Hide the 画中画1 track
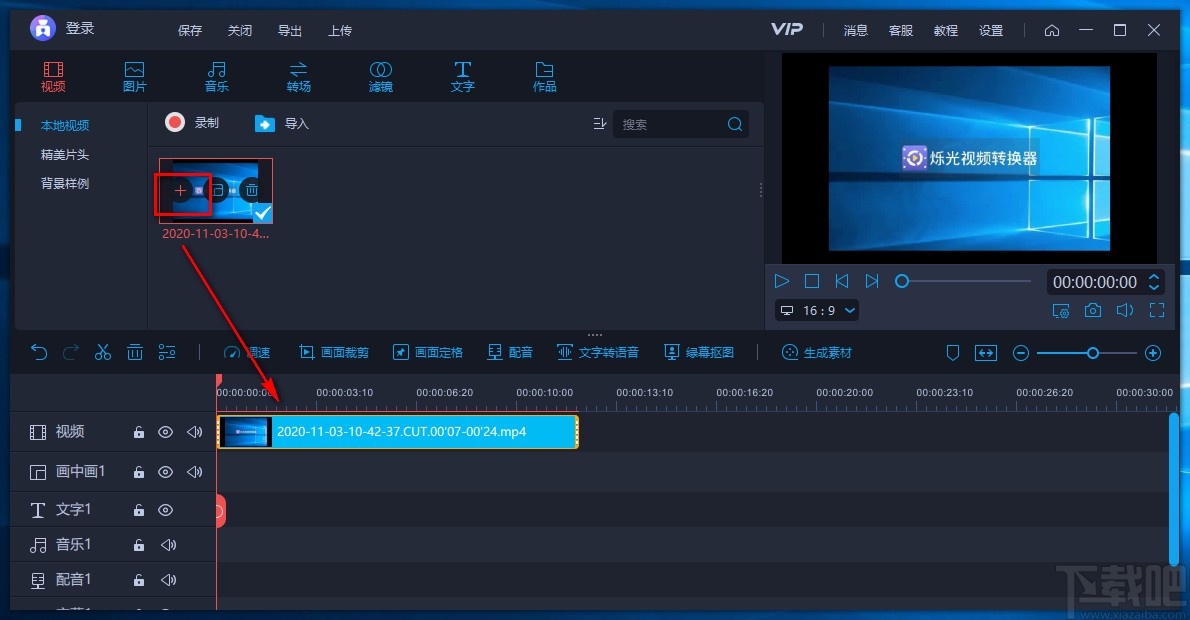The height and width of the screenshot is (620, 1190). [x=165, y=472]
